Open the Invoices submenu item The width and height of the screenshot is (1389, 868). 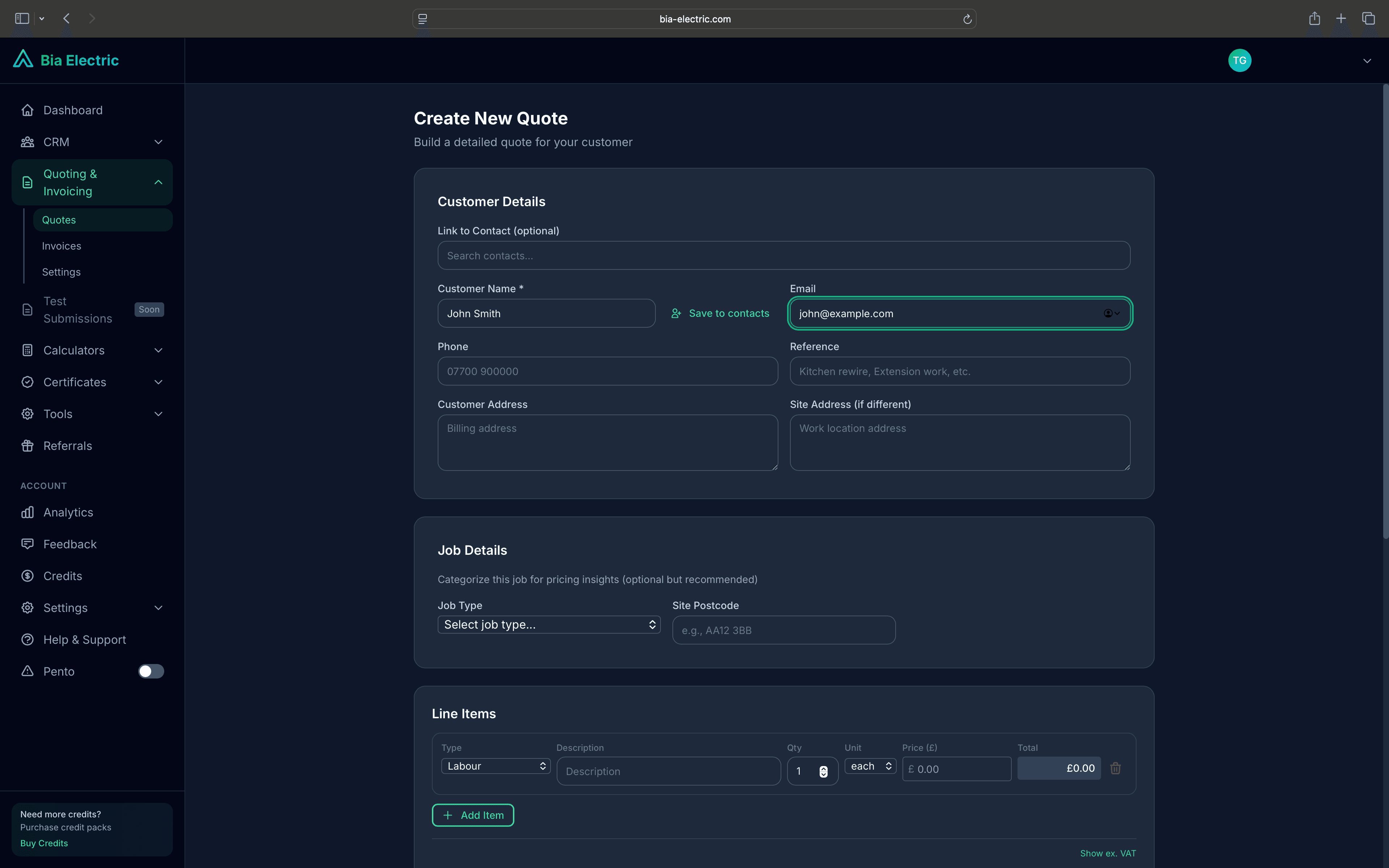click(61, 246)
